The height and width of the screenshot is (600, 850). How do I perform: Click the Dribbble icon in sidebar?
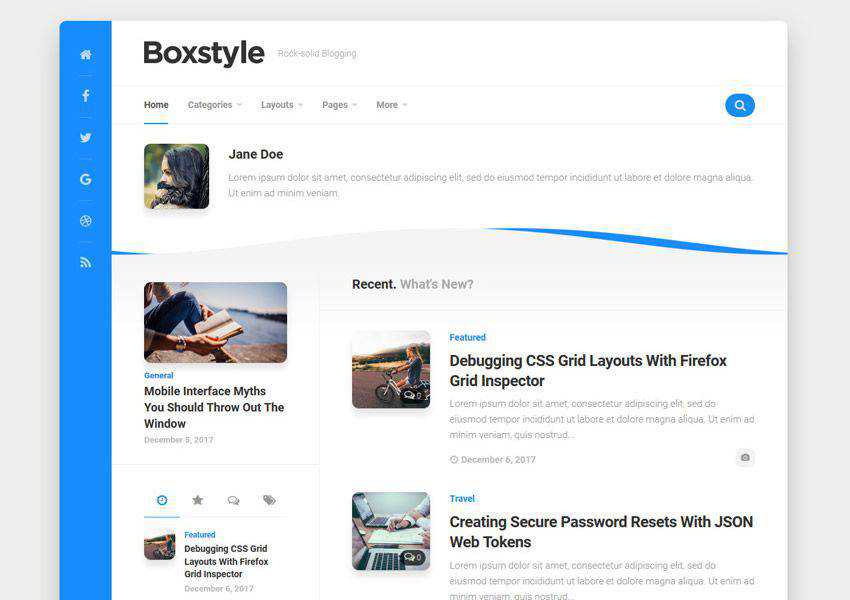85,221
